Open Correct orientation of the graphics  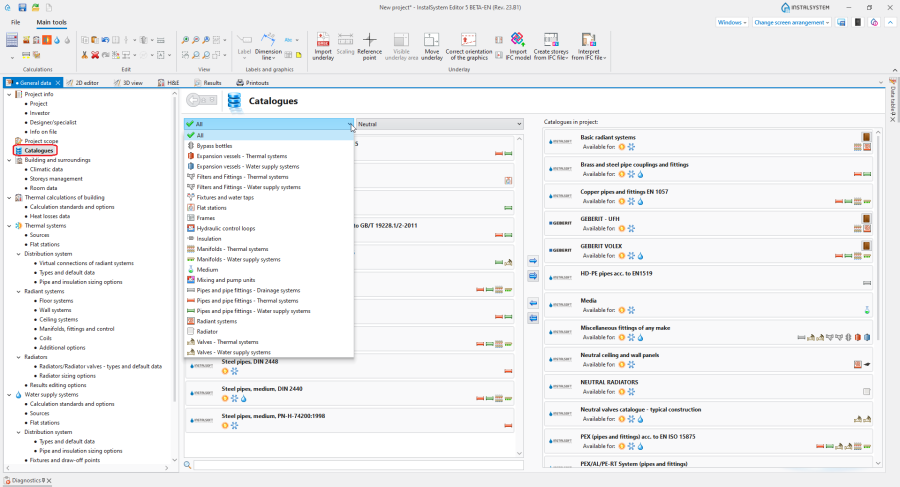[x=469, y=46]
